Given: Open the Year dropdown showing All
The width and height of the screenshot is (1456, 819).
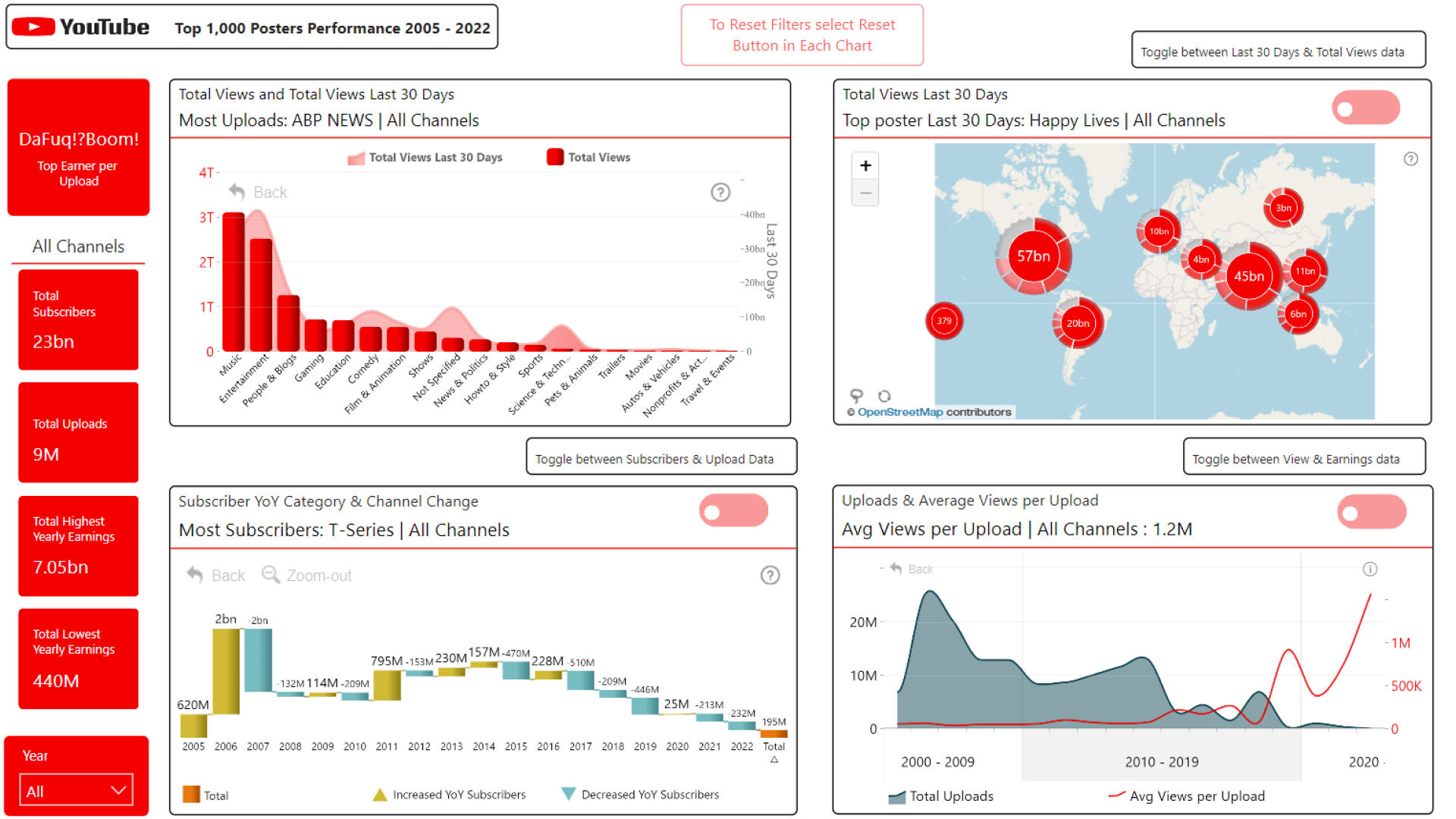Looking at the screenshot, I should click(76, 791).
